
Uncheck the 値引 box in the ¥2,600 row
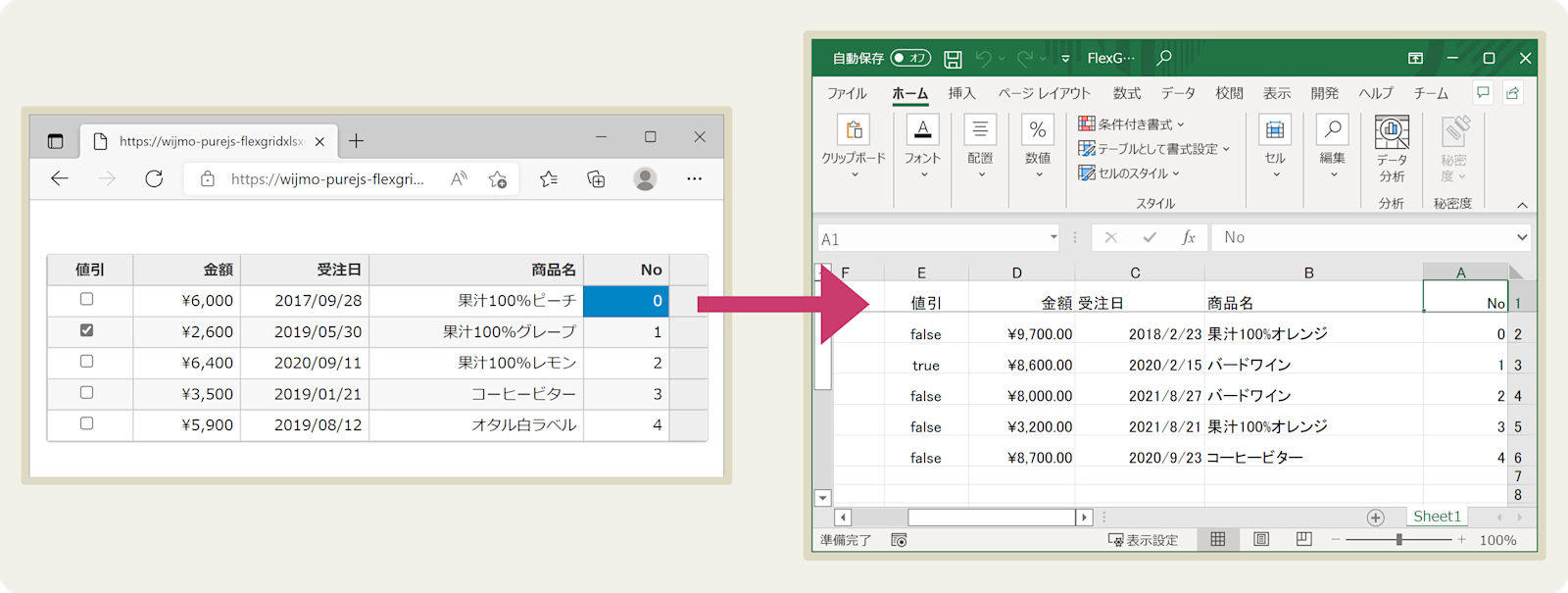coord(87,330)
